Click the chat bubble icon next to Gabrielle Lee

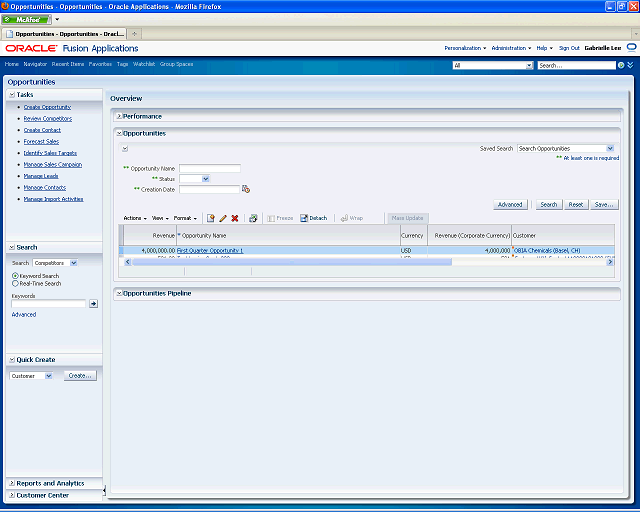click(x=631, y=48)
